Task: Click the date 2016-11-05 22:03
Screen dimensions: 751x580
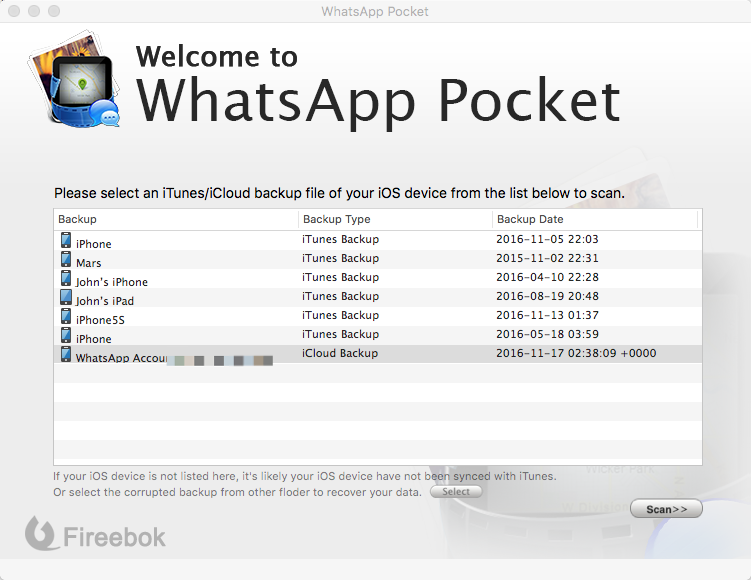Action: click(x=547, y=239)
